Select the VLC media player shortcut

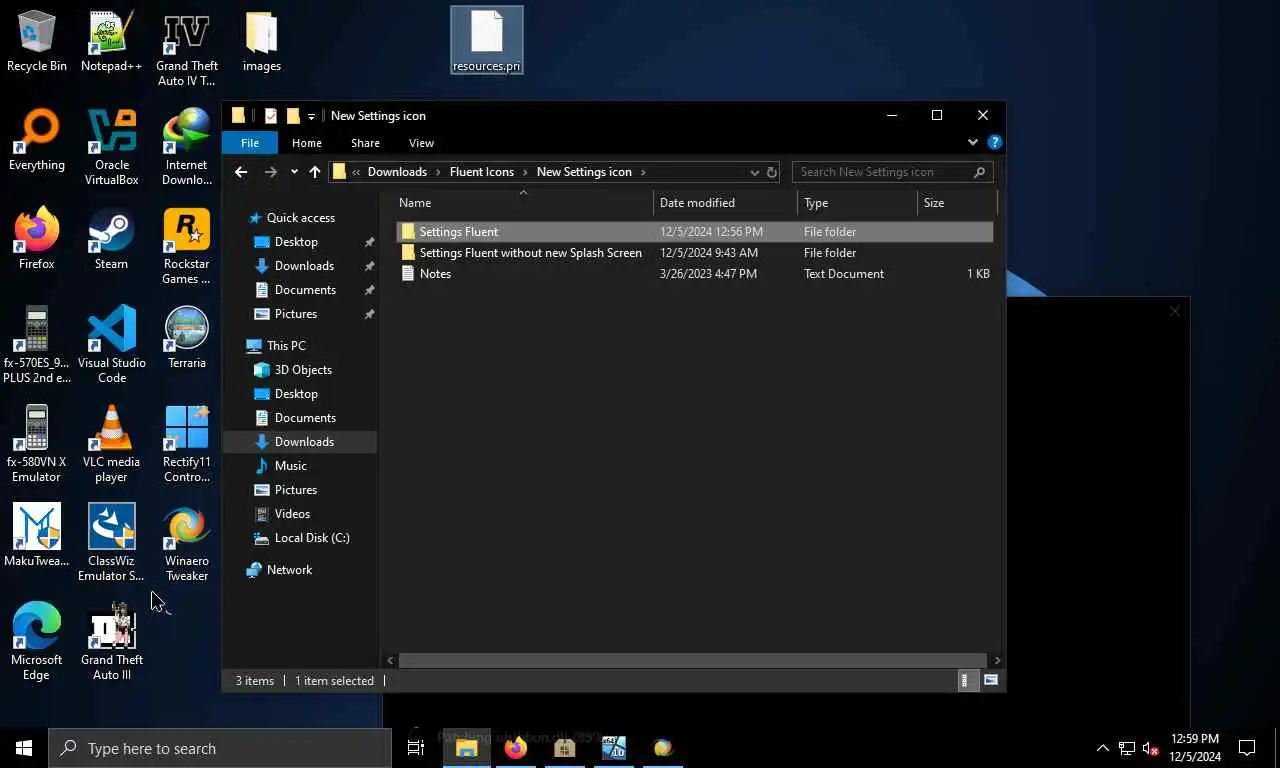tap(111, 445)
